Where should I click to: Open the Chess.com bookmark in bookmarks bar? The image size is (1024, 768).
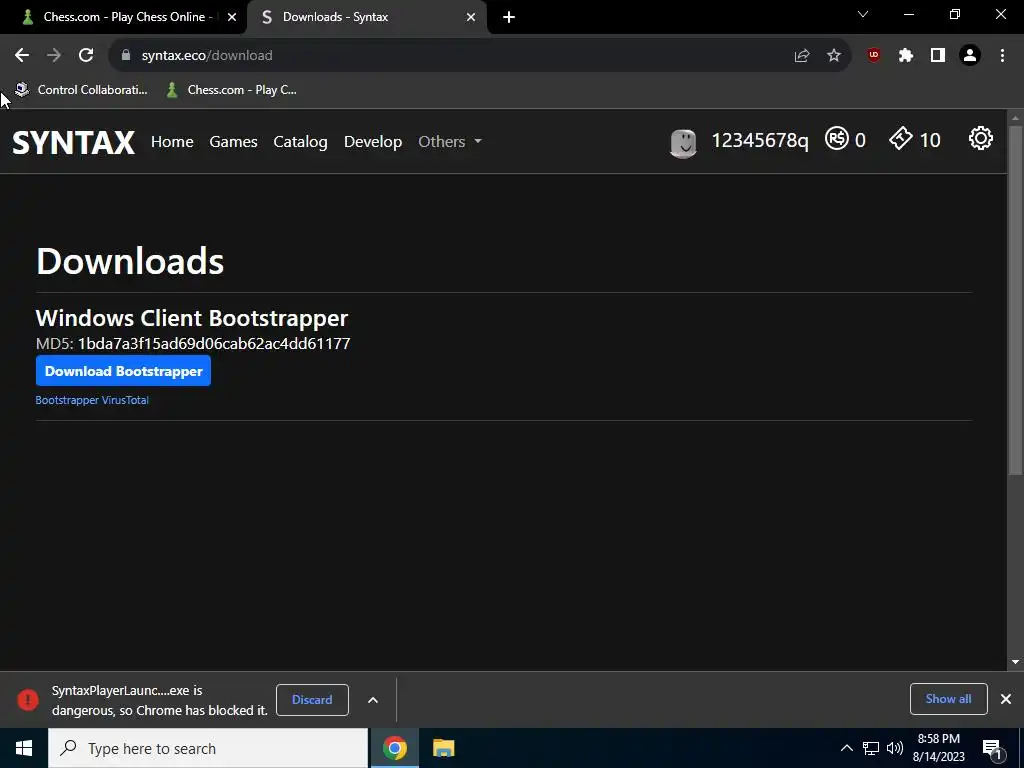click(232, 90)
